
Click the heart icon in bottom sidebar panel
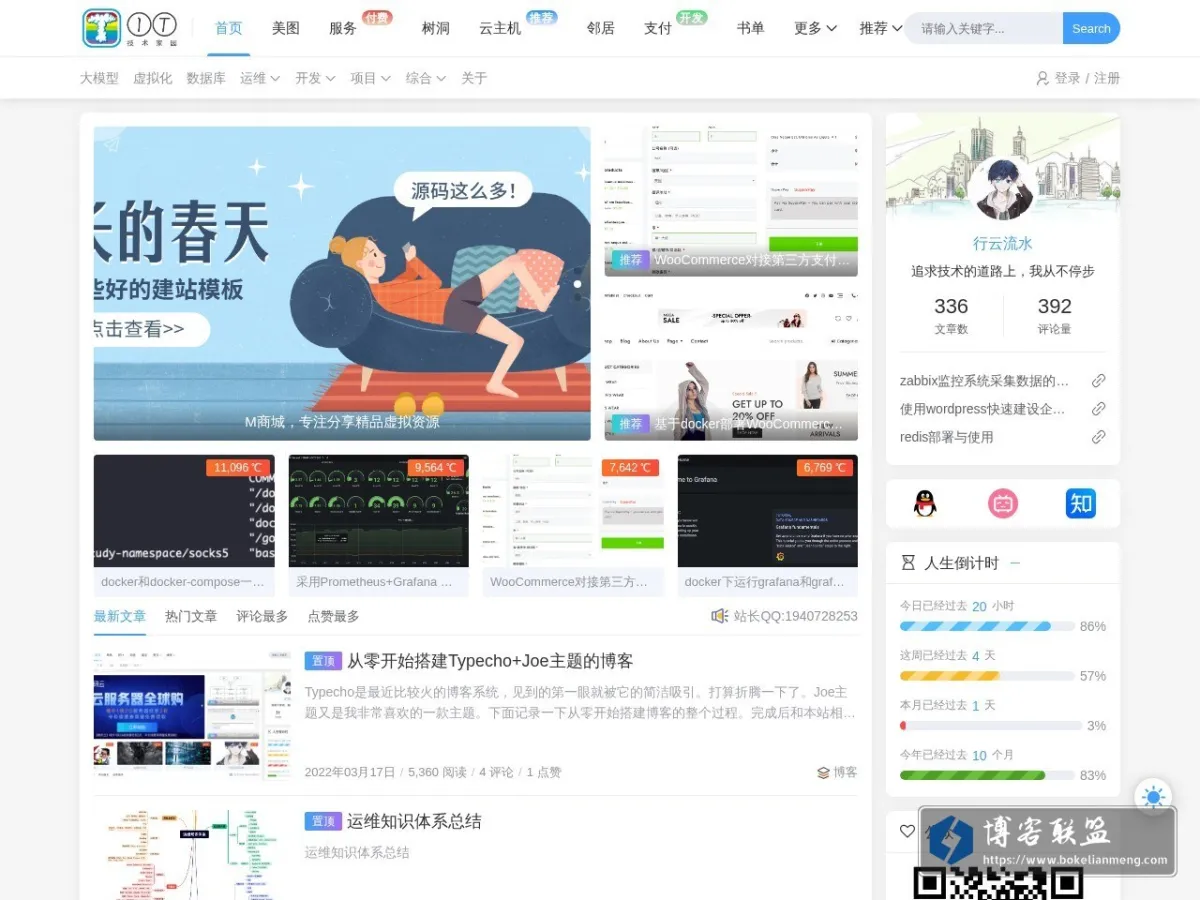[907, 831]
